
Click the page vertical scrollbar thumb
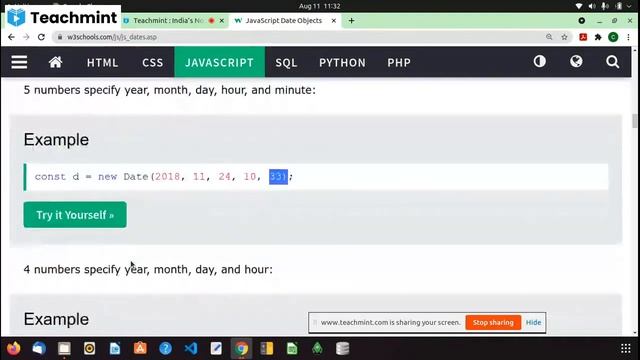click(x=634, y=121)
